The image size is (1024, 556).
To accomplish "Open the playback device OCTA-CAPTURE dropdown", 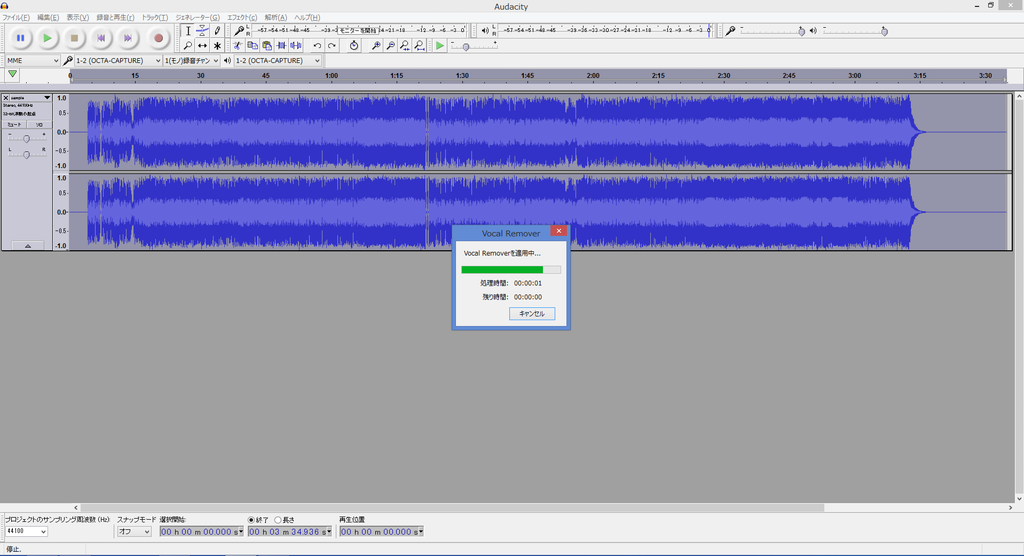I will (278, 61).
